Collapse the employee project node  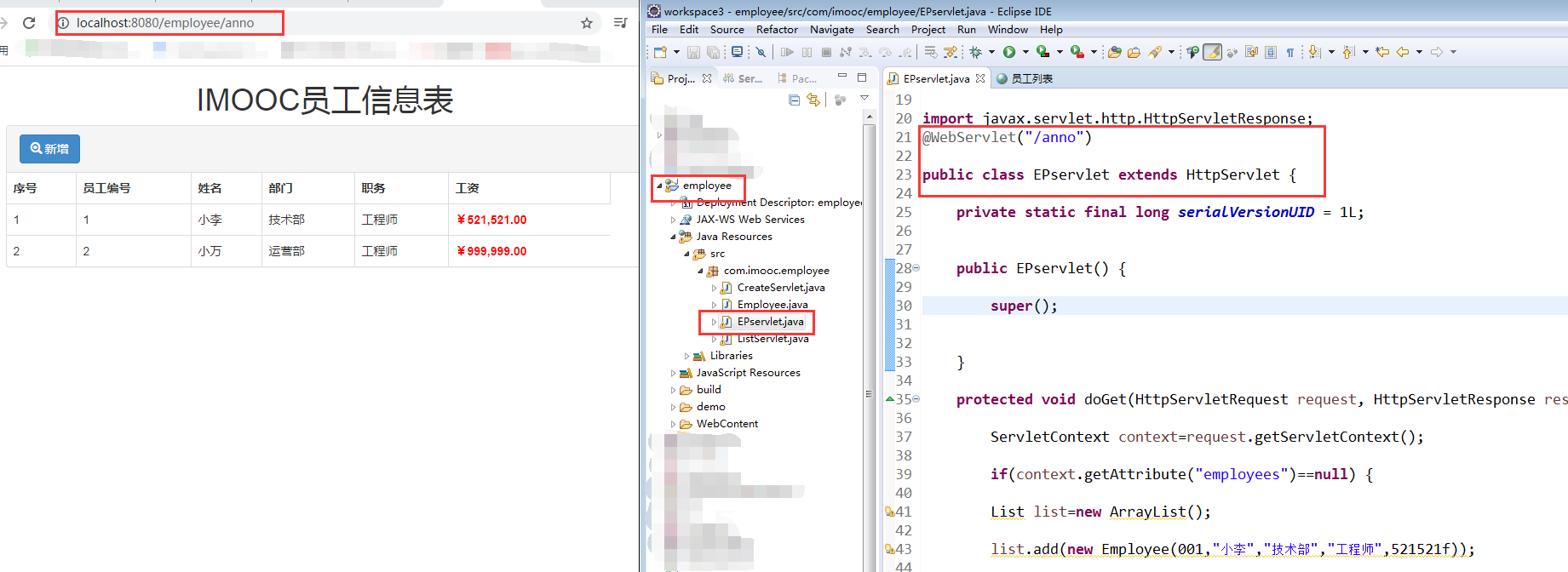[x=659, y=186]
